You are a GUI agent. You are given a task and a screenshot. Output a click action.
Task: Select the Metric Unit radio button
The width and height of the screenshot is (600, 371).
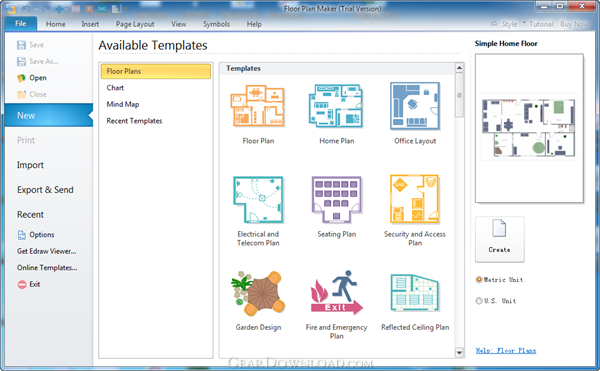[479, 280]
